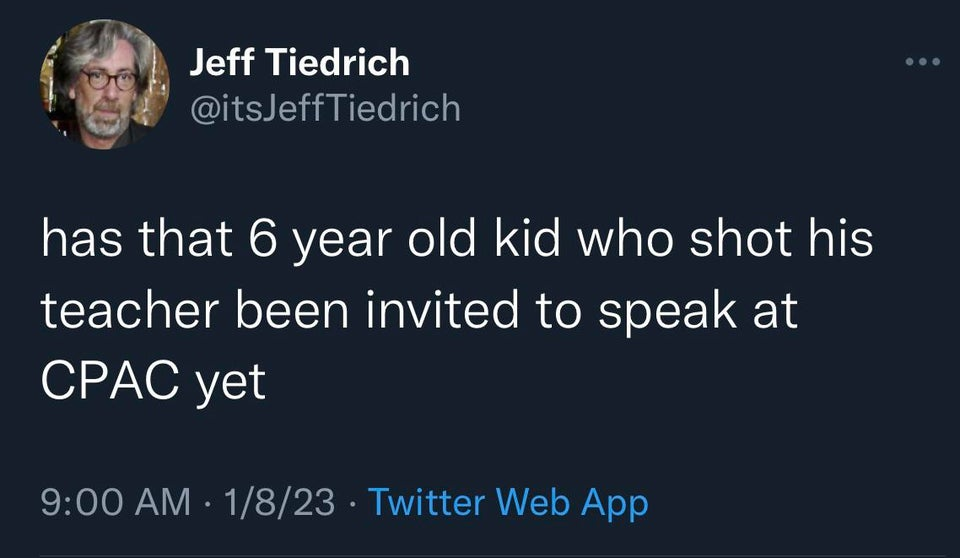Click the word year in the tweet
The width and height of the screenshot is (960, 558).
click(342, 243)
